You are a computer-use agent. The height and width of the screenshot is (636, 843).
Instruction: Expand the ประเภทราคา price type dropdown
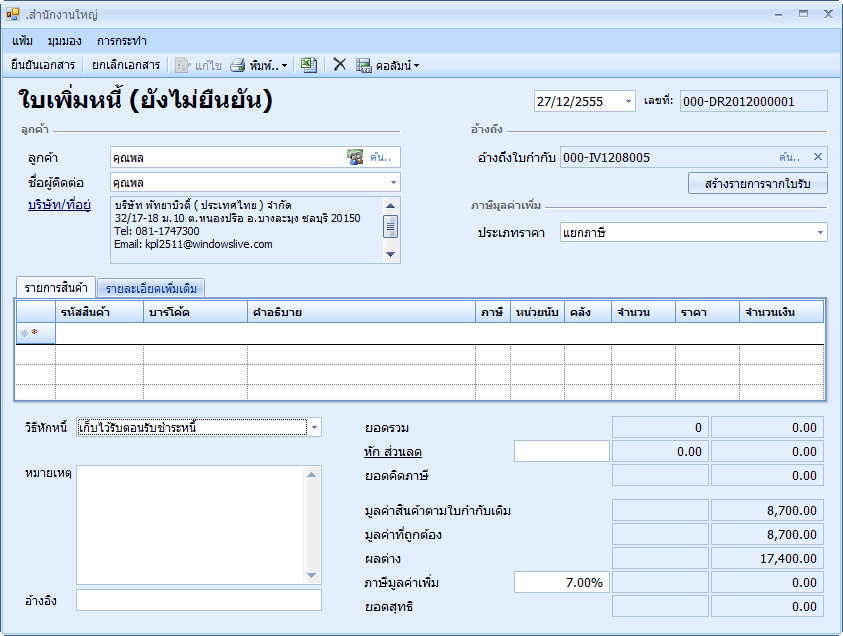(820, 232)
